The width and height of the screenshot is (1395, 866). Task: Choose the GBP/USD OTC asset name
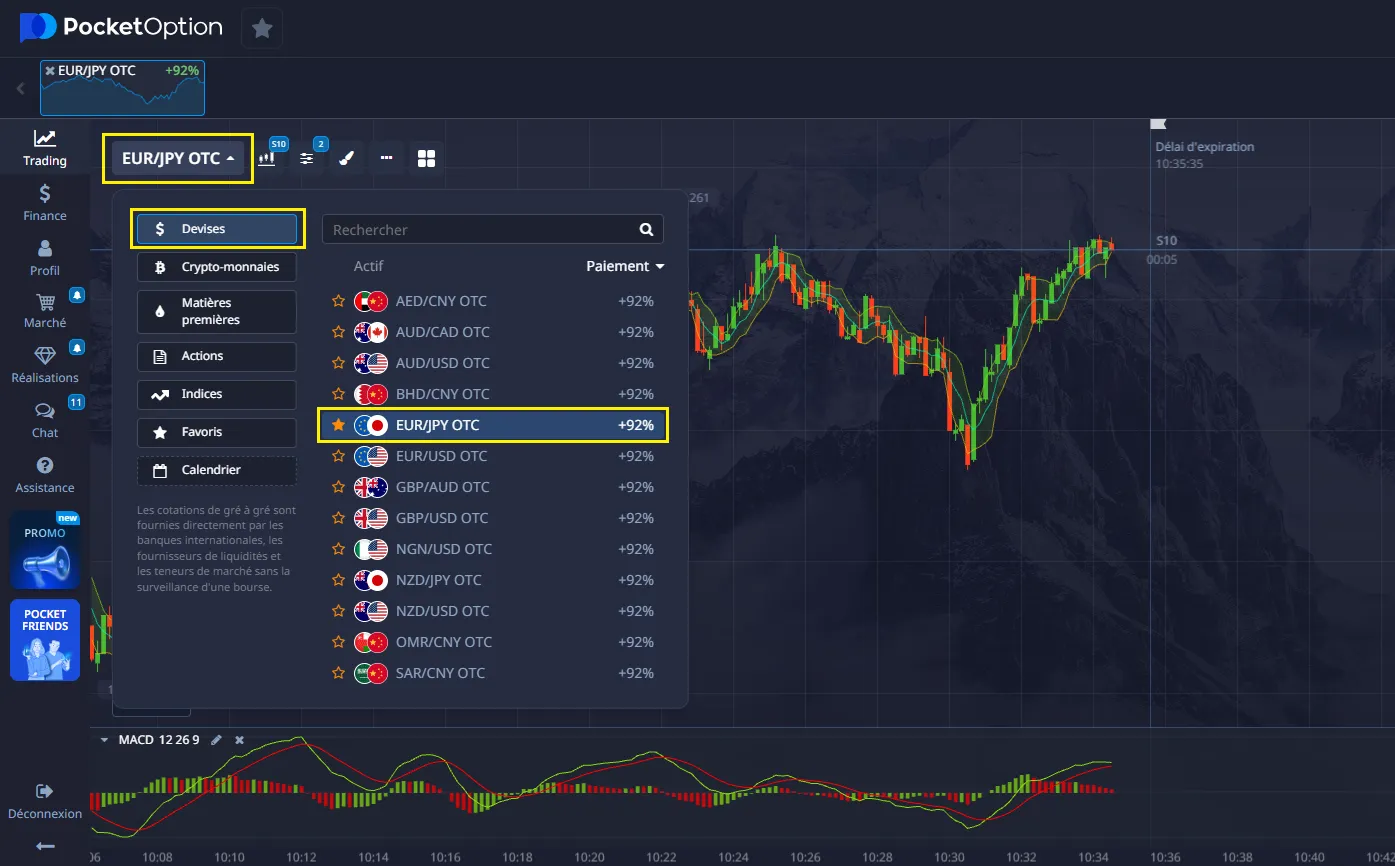pos(442,518)
